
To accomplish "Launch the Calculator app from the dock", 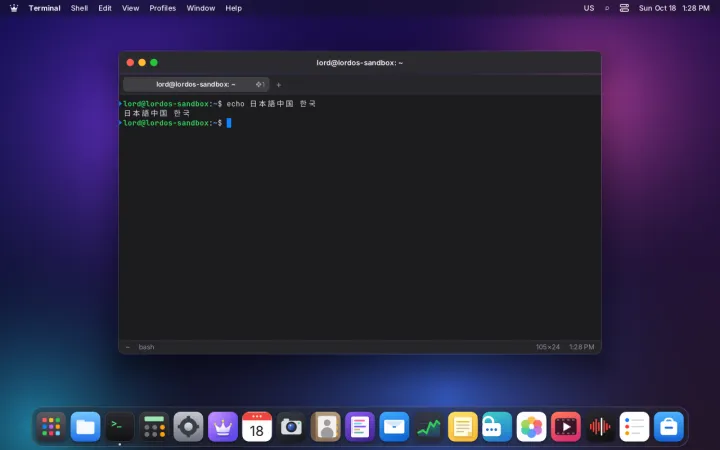I will 154,427.
